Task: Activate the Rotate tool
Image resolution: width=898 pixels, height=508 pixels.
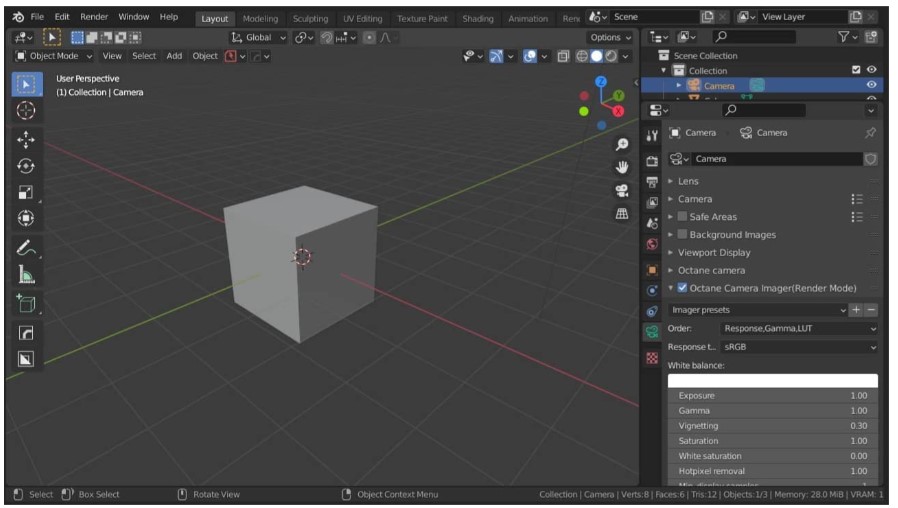Action: (x=26, y=167)
